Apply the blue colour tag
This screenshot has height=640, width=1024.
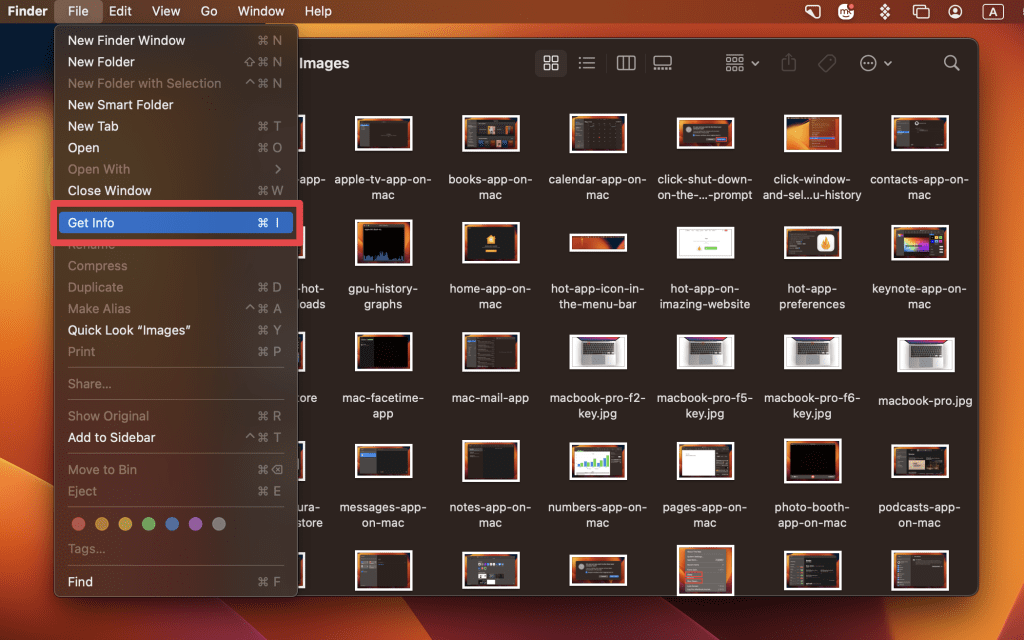click(172, 524)
